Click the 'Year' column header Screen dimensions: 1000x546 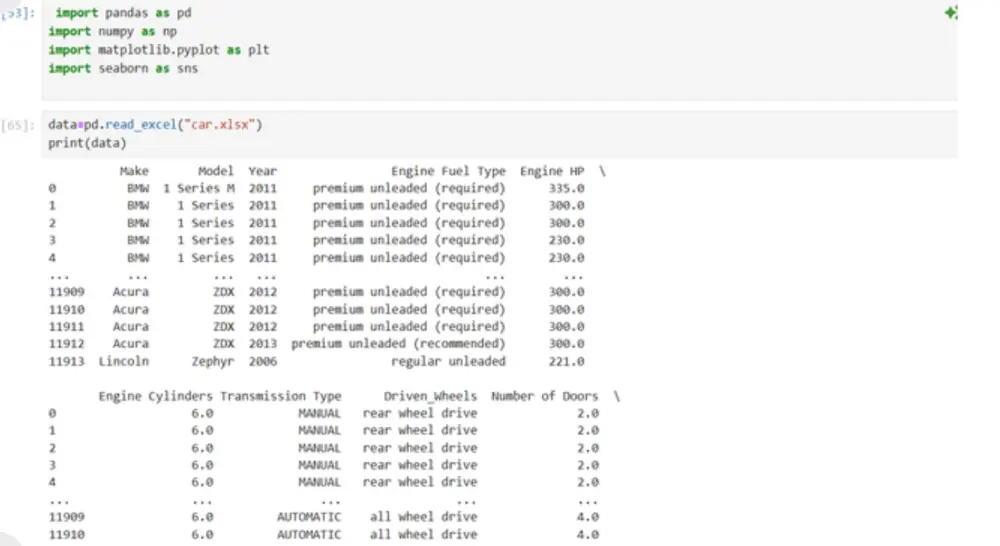(x=263, y=171)
